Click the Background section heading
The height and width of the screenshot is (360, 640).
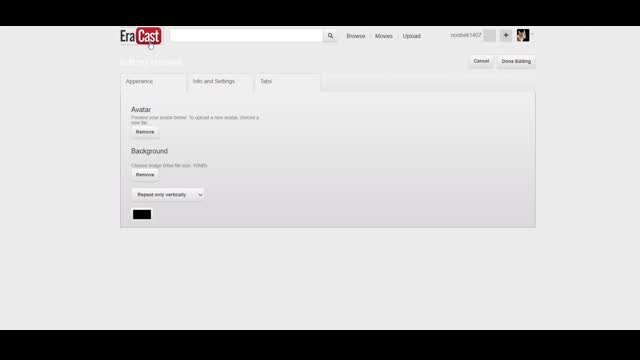[x=149, y=151]
